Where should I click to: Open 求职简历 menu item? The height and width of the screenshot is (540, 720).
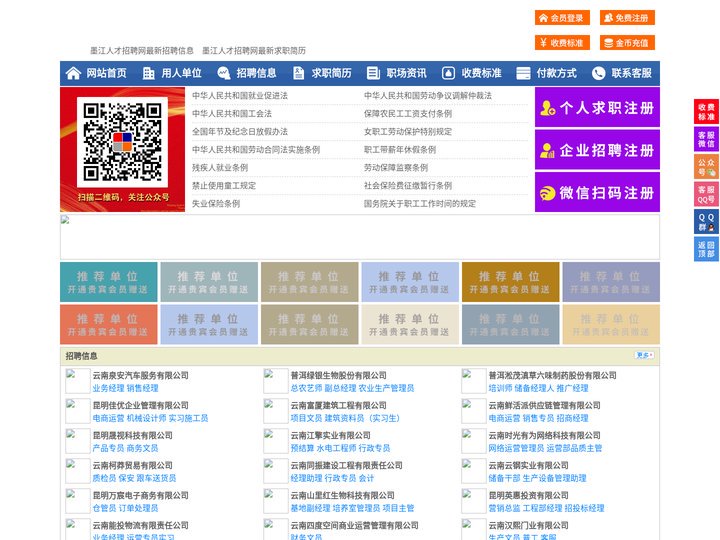pyautogui.click(x=332, y=73)
